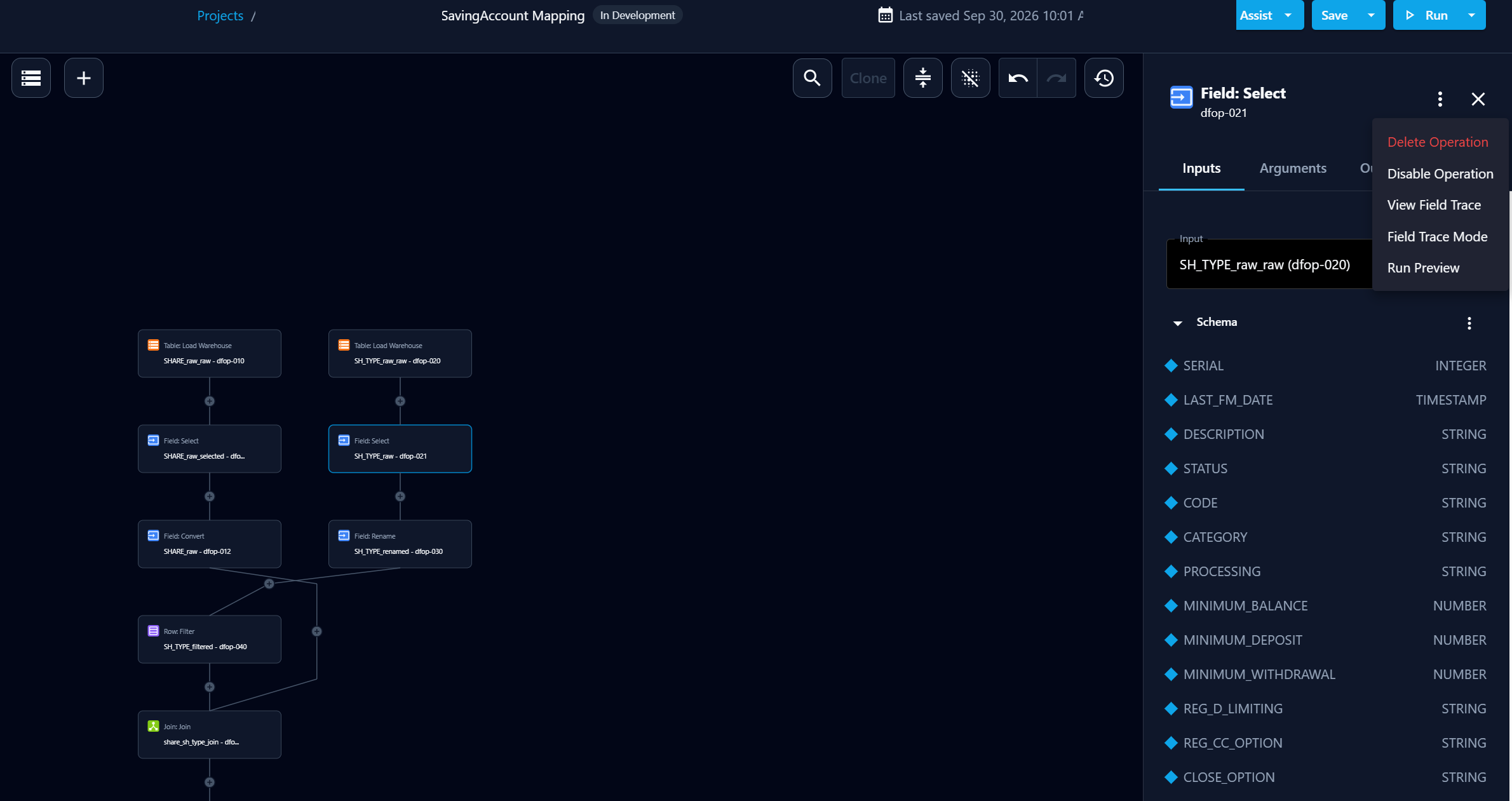
Task: Click the Assist button
Action: [x=1256, y=15]
